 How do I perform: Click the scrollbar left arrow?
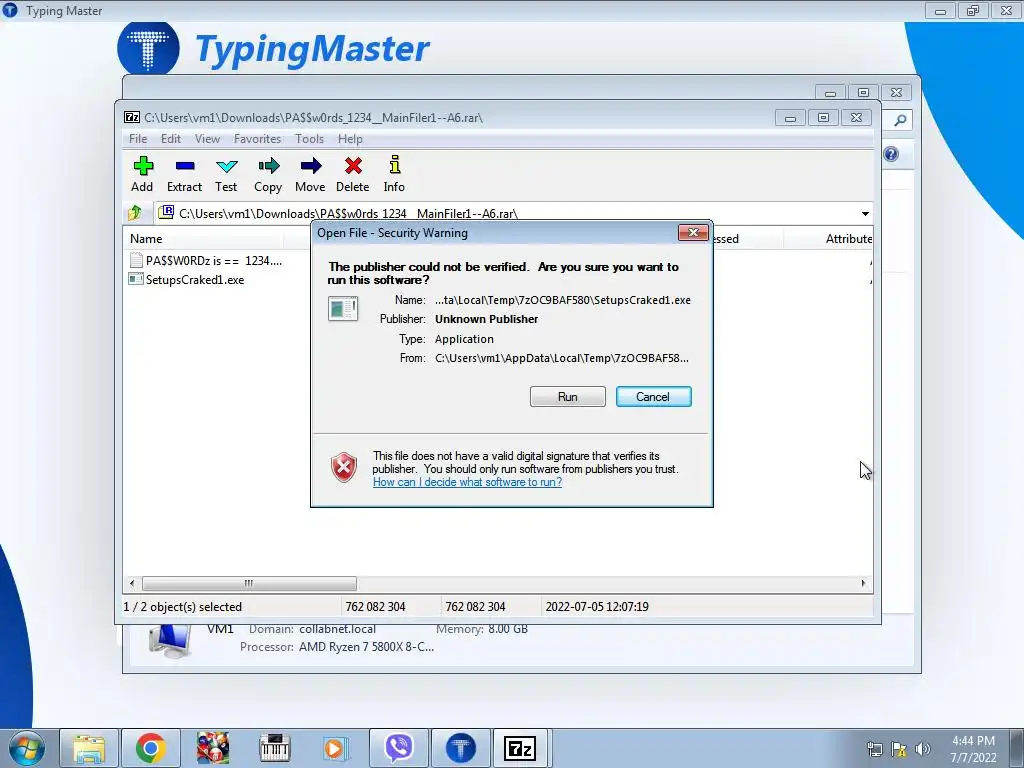coord(132,583)
